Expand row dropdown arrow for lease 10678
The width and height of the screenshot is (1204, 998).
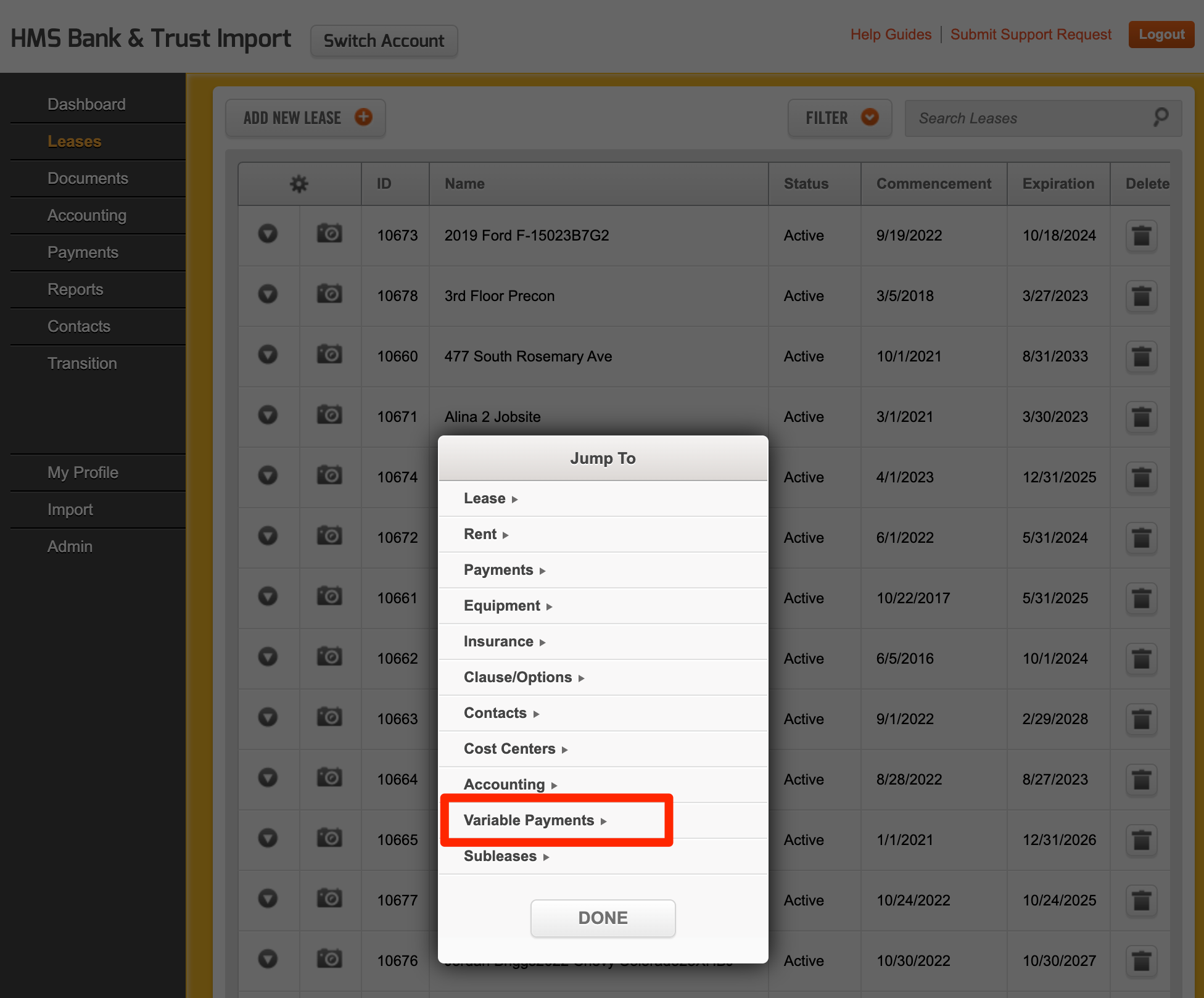click(268, 294)
